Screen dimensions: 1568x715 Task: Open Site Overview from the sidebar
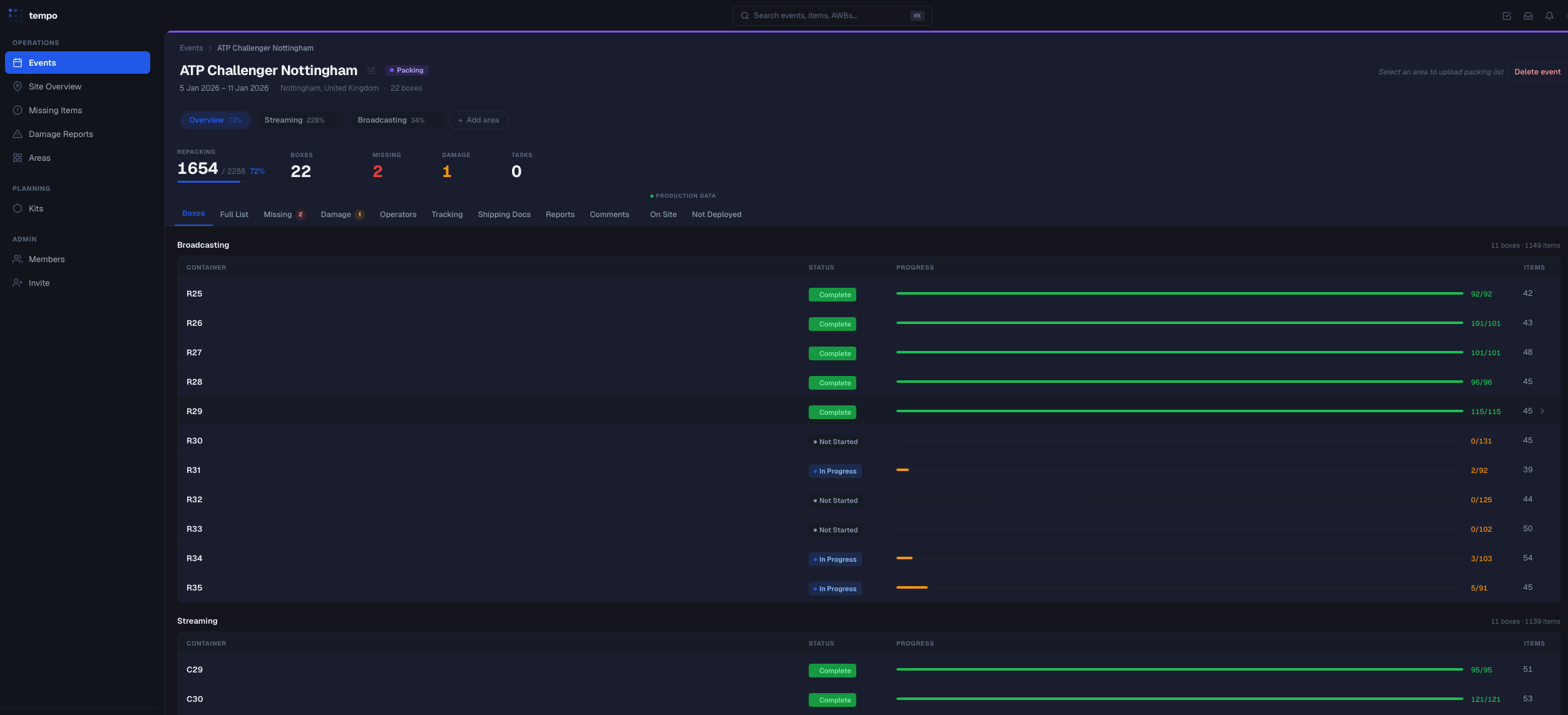coord(55,86)
